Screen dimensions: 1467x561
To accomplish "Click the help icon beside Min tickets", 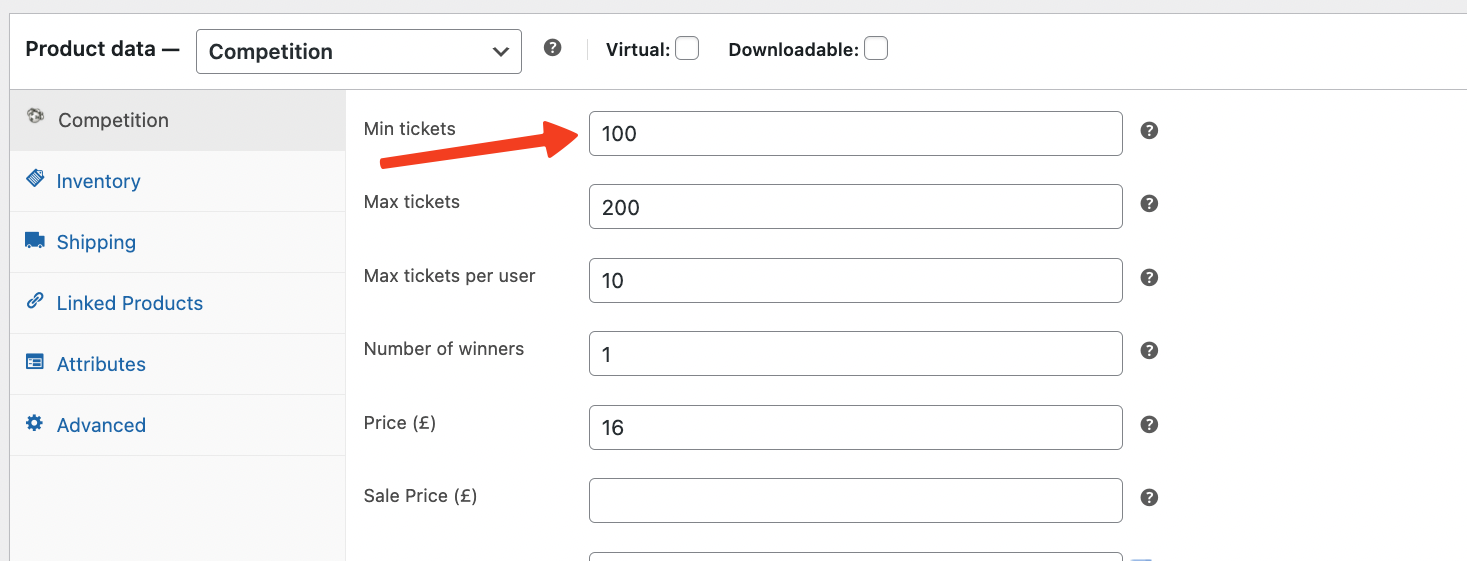I will pos(1149,131).
